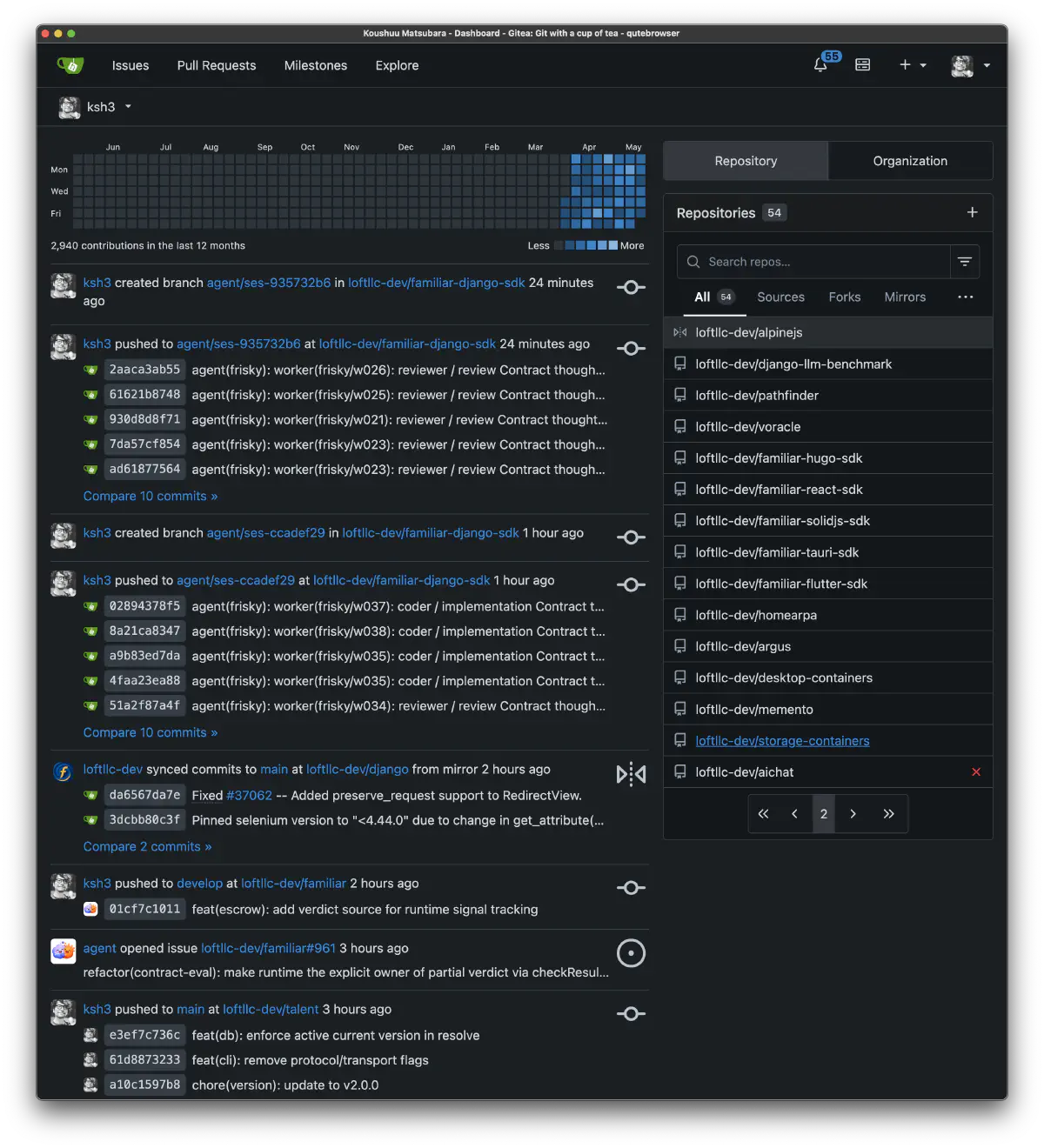Click commit icon for talent push
Screen dimensions: 1044x1148
(631, 1014)
